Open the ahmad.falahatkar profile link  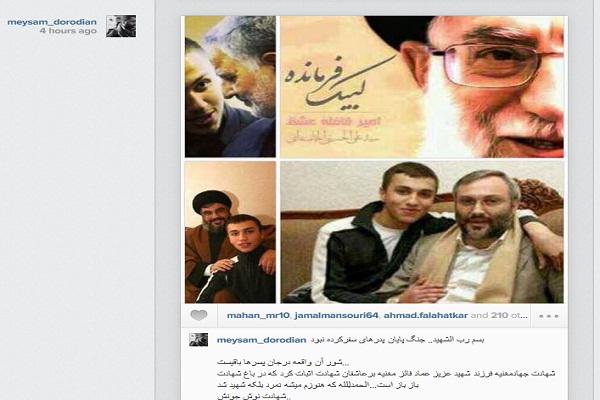(x=426, y=315)
